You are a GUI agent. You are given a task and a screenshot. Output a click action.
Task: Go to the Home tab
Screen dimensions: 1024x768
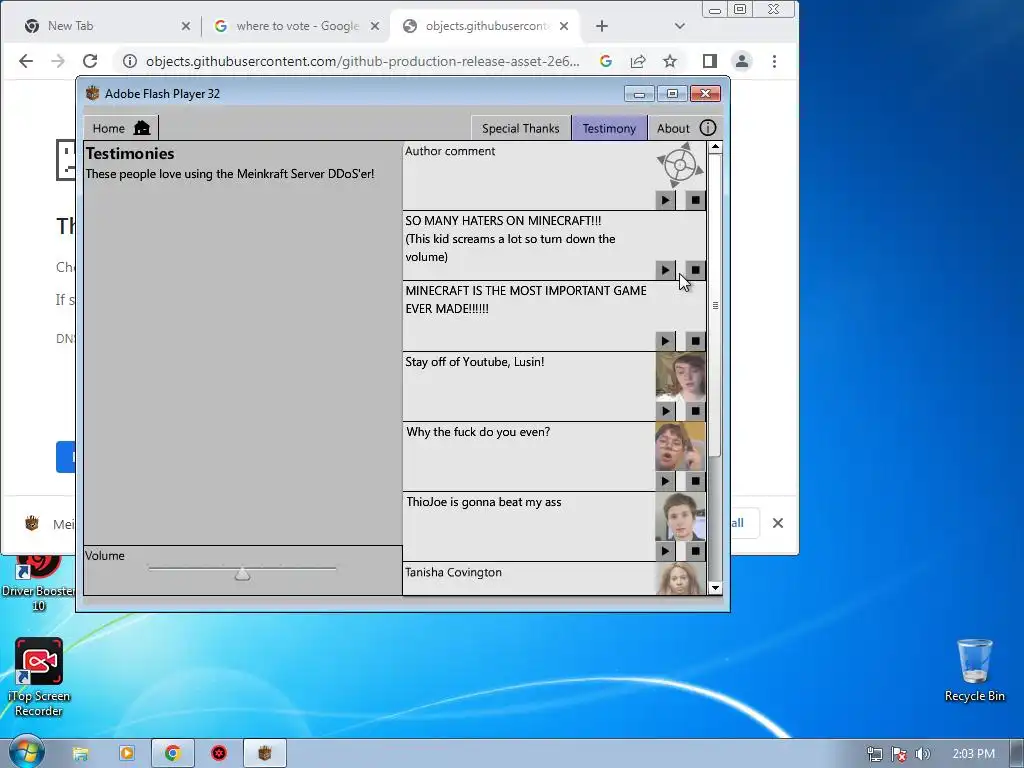pyautogui.click(x=121, y=128)
